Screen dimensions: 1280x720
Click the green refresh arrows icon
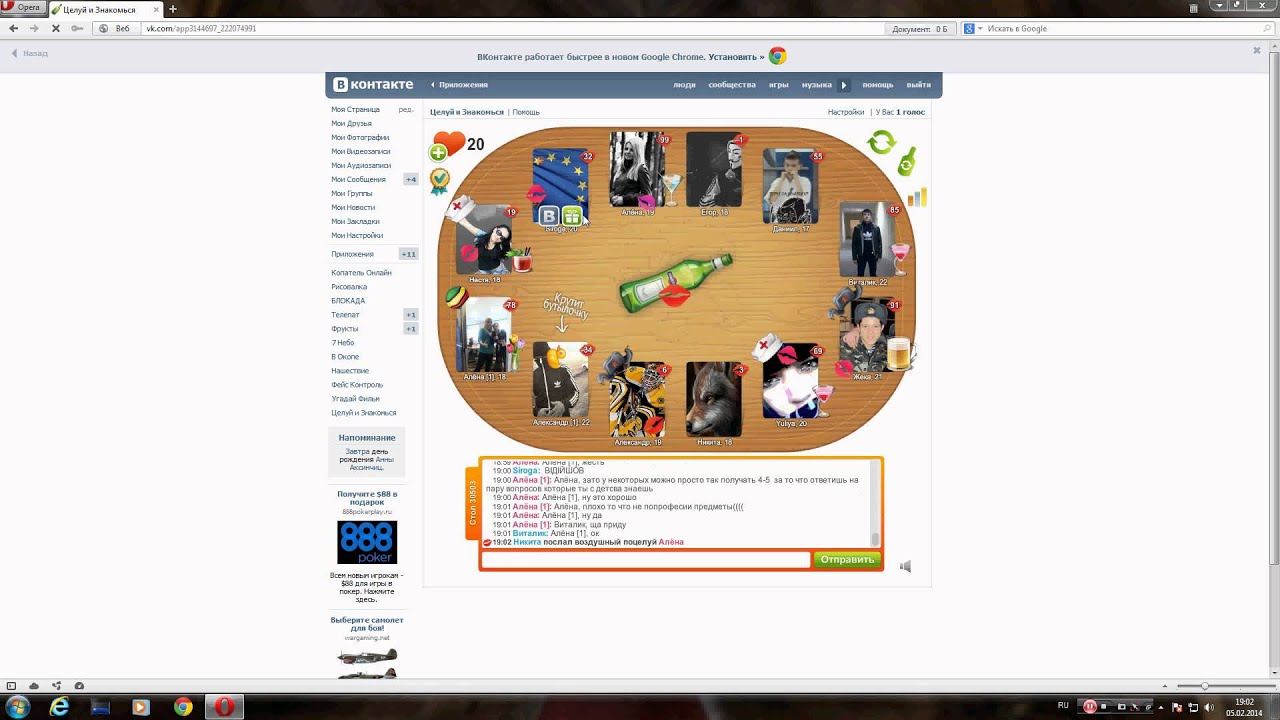[x=881, y=142]
